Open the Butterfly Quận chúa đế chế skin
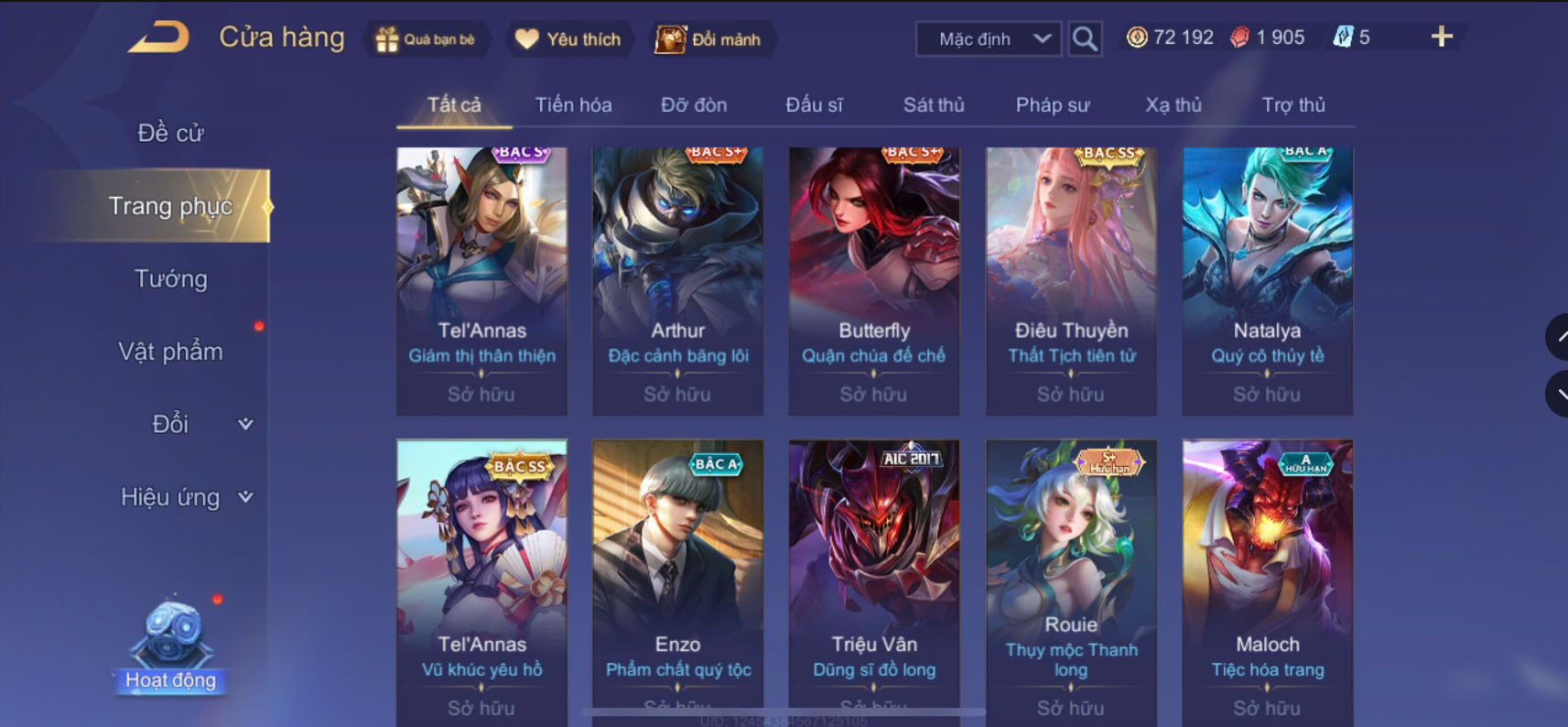The width and height of the screenshot is (1568, 727). 874,281
